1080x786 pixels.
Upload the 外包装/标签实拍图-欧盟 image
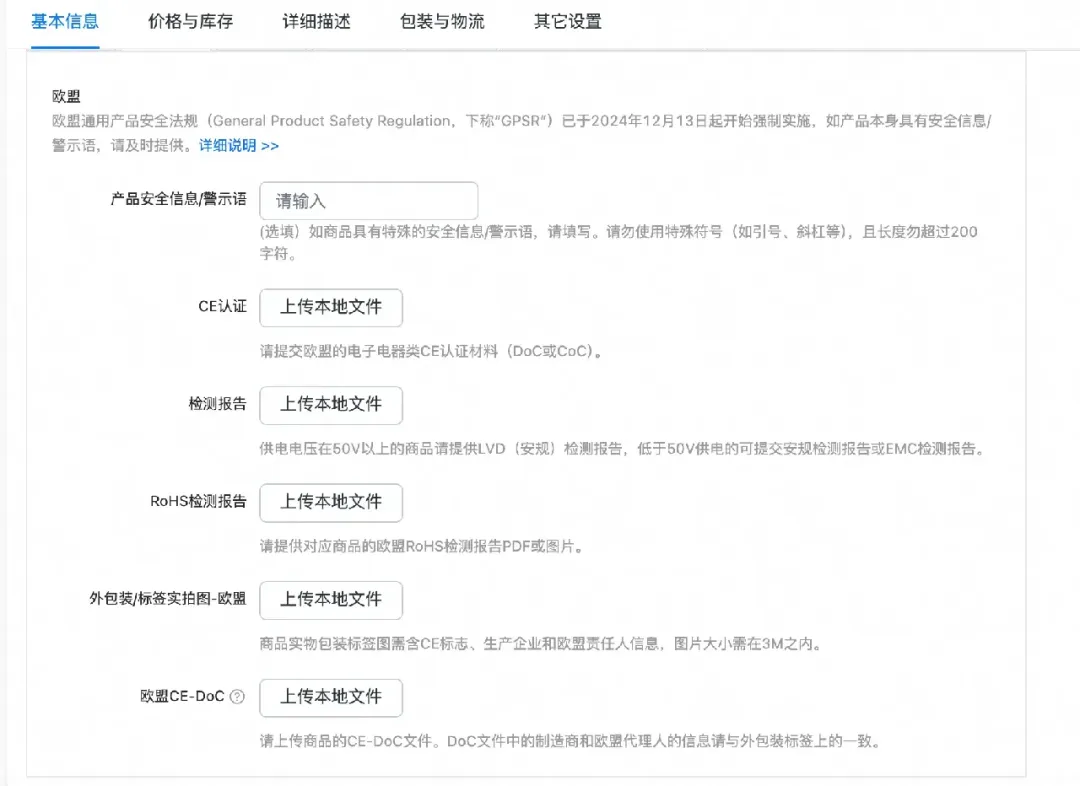[330, 600]
